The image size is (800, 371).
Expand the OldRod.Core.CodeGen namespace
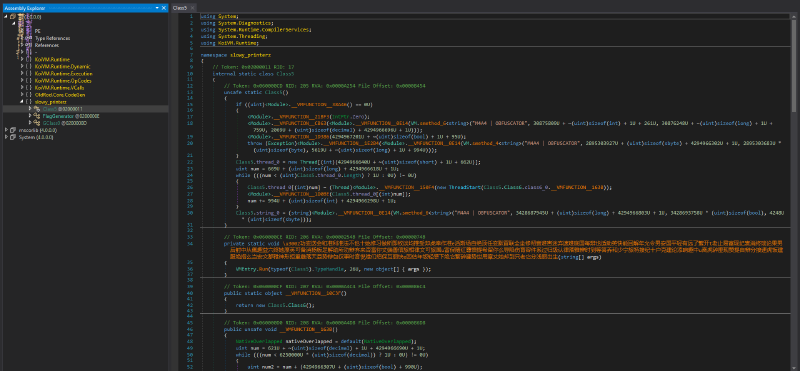point(22,95)
